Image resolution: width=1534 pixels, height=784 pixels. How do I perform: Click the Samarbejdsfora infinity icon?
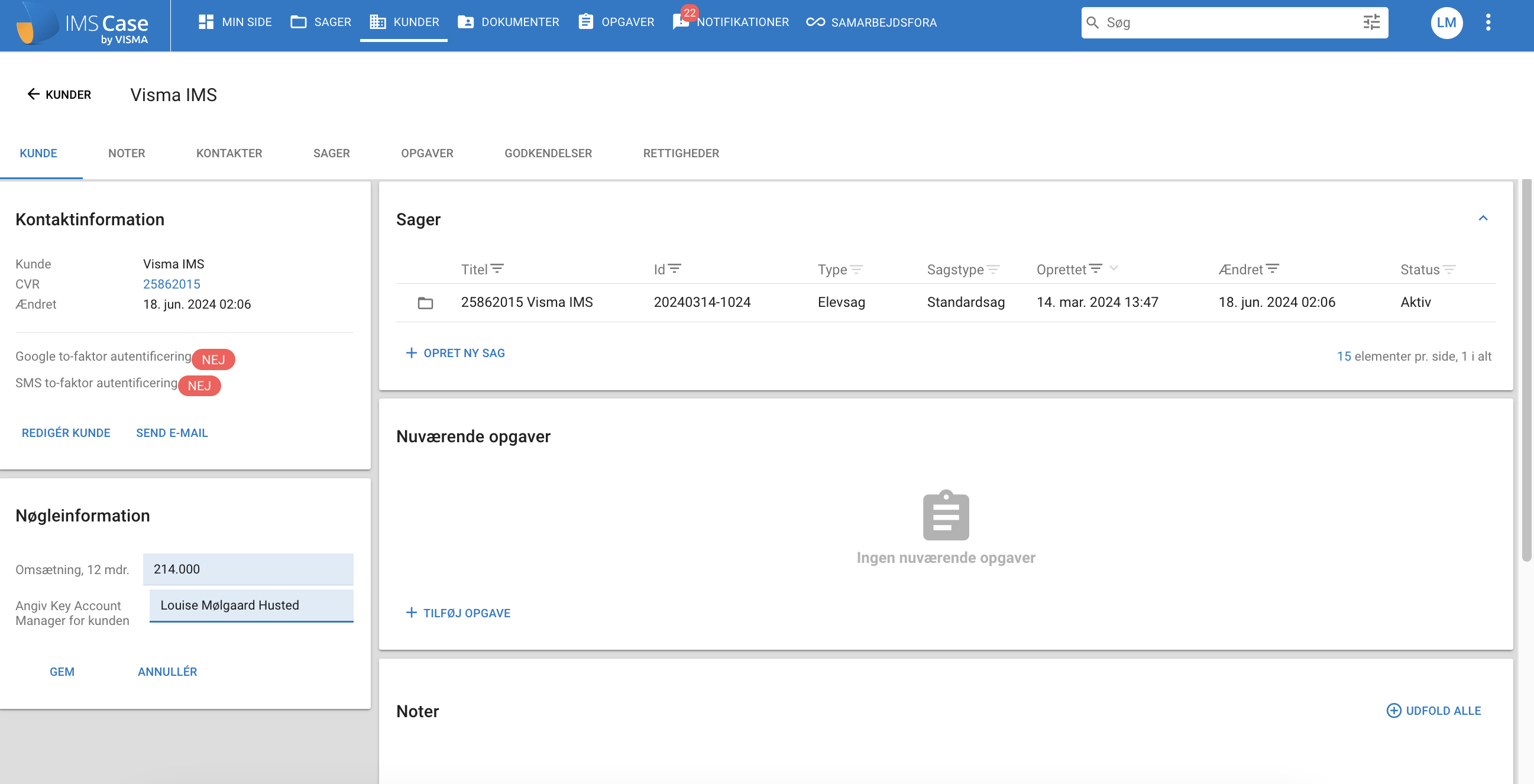point(815,22)
